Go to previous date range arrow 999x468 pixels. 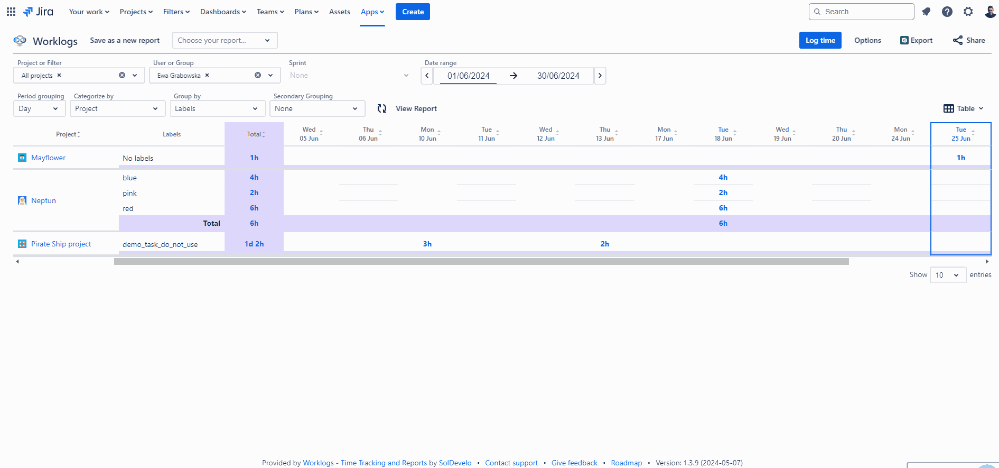point(428,75)
